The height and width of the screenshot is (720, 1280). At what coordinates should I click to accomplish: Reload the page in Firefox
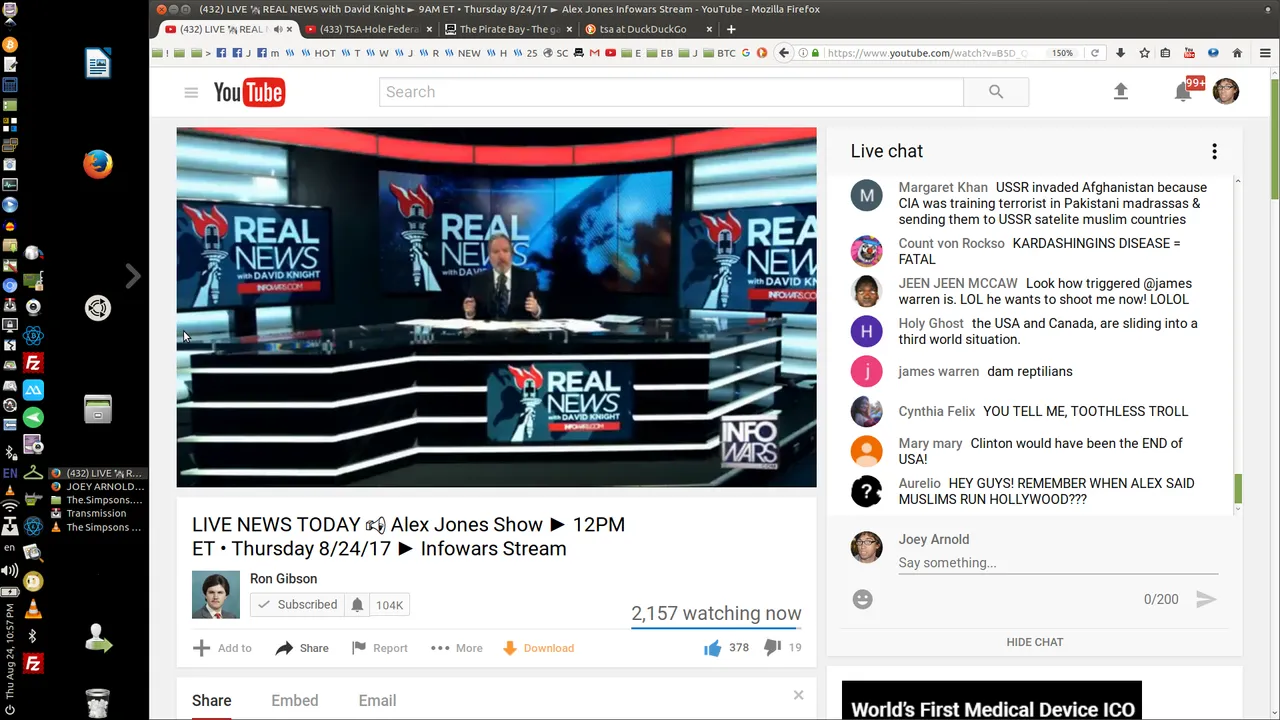pos(1095,53)
